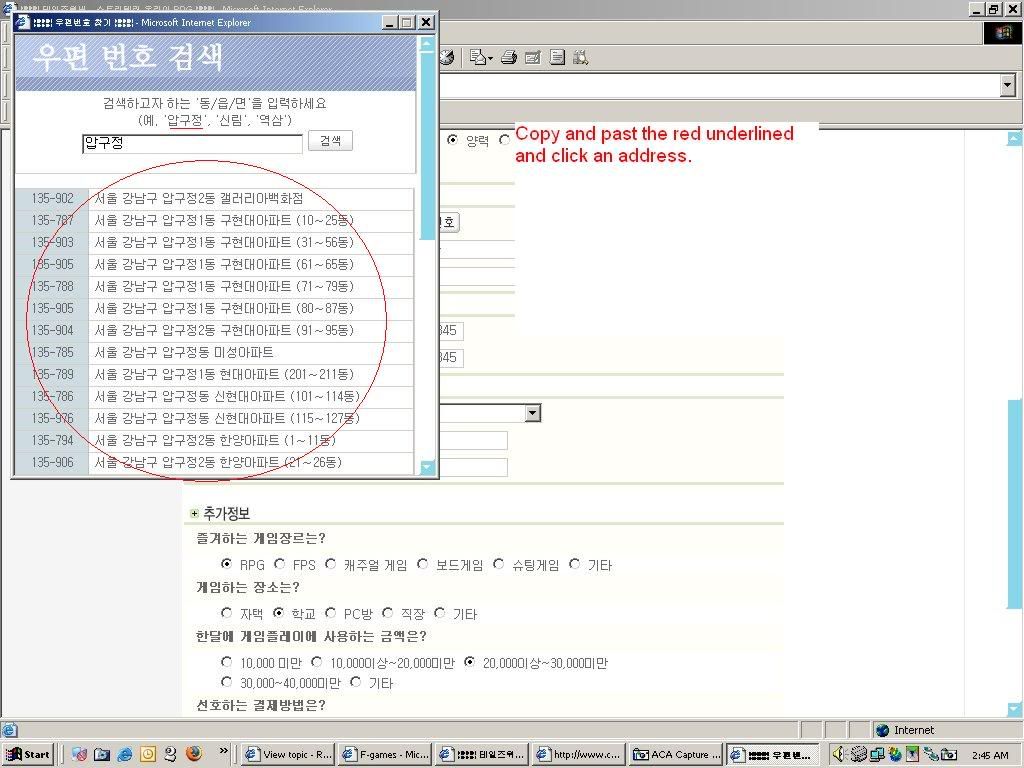
Task: Choose the PC방 radio button for play location
Action: (331, 613)
